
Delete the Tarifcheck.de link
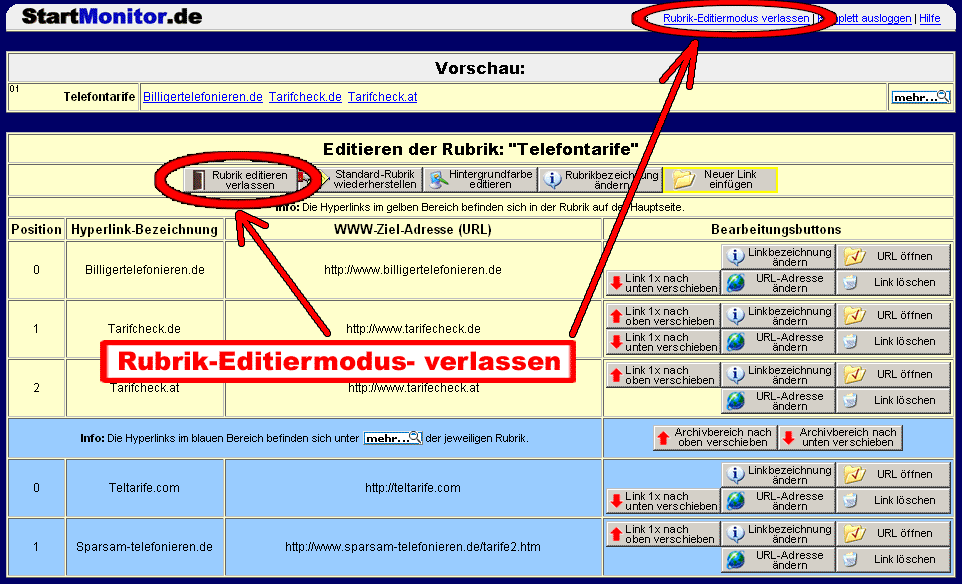click(x=893, y=341)
